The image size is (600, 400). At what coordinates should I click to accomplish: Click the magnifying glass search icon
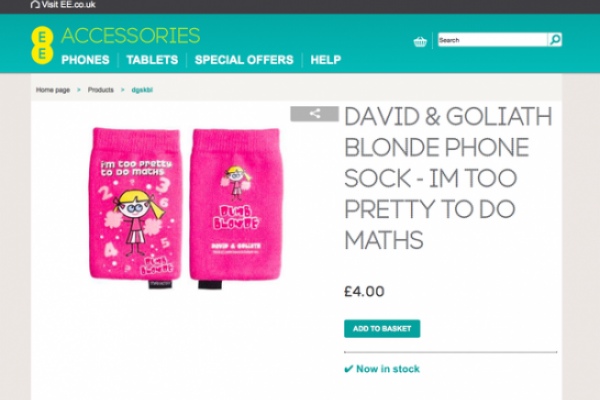pyautogui.click(x=554, y=39)
